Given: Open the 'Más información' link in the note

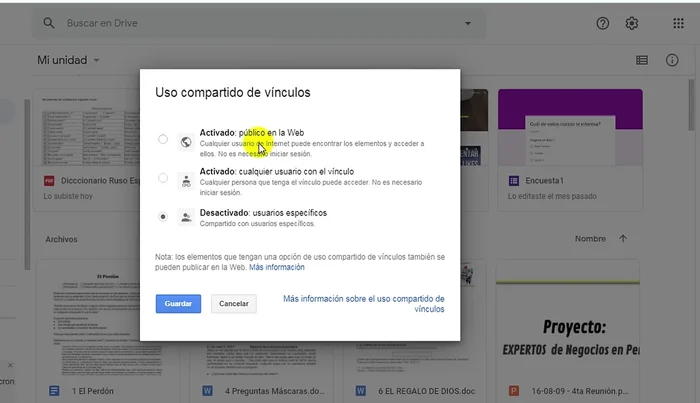Looking at the screenshot, I should pyautogui.click(x=277, y=267).
